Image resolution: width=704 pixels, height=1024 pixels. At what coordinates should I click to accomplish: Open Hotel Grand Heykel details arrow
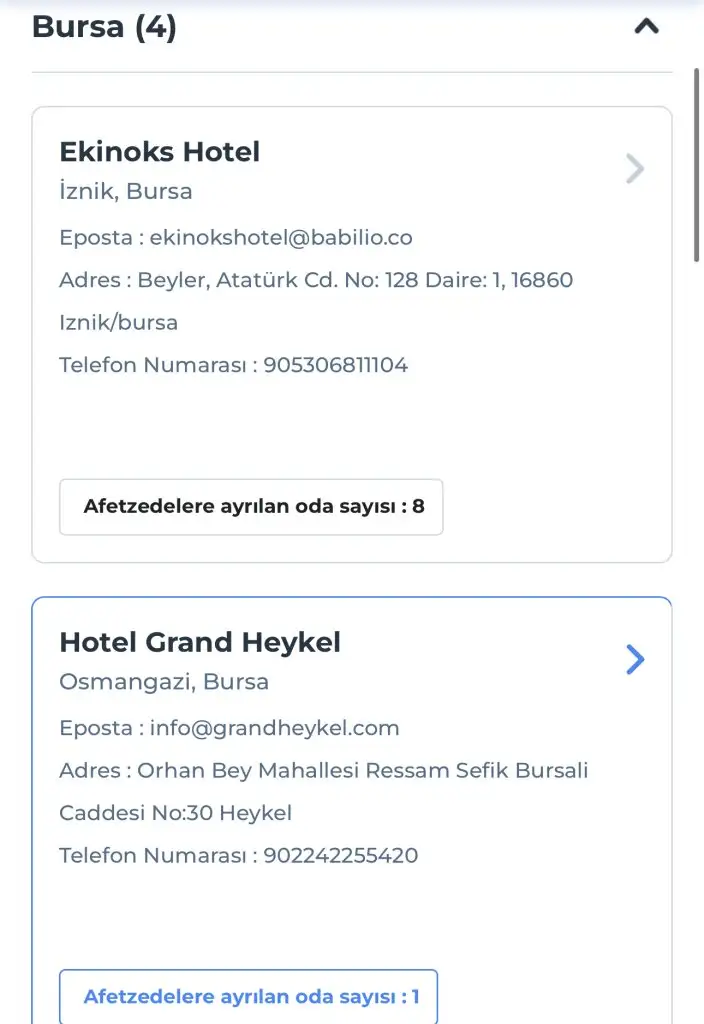[634, 659]
